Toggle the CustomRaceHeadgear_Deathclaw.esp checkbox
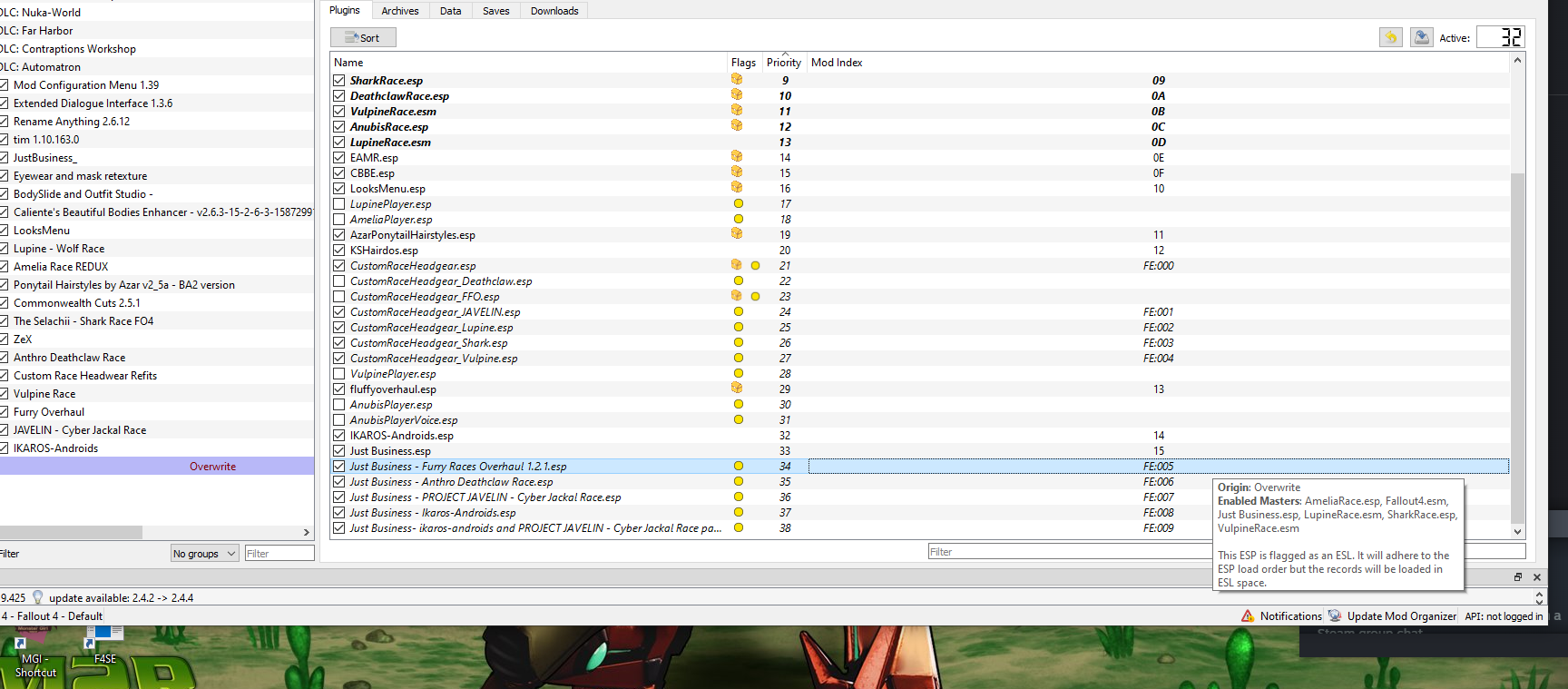 [339, 281]
